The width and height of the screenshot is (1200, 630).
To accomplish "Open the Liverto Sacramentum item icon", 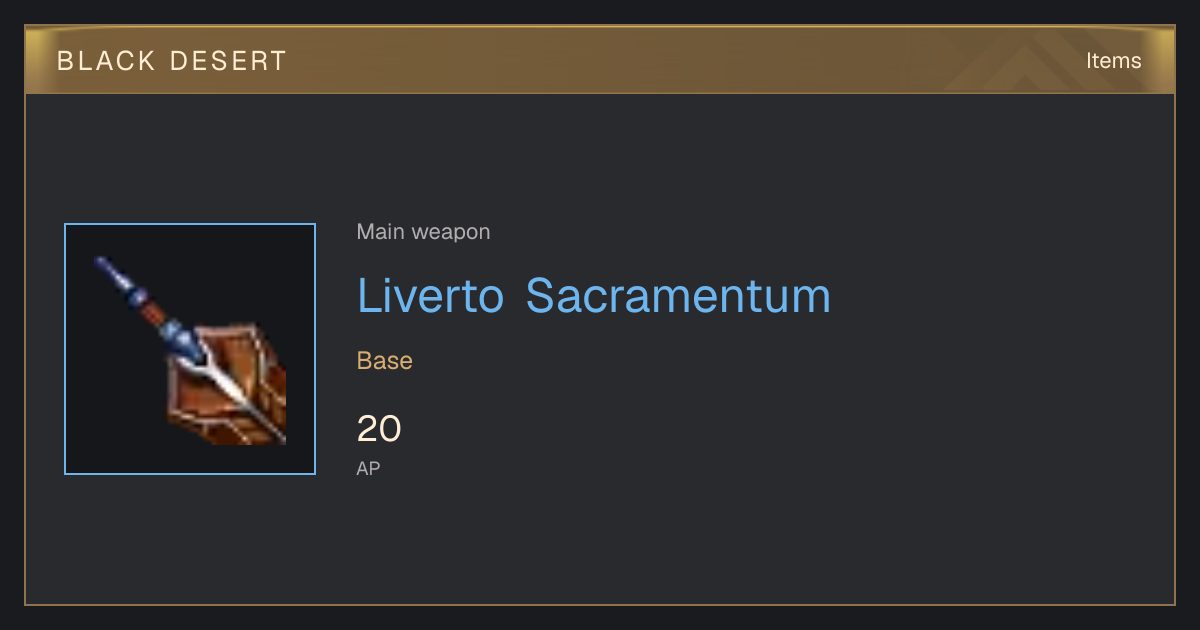I will 190,349.
